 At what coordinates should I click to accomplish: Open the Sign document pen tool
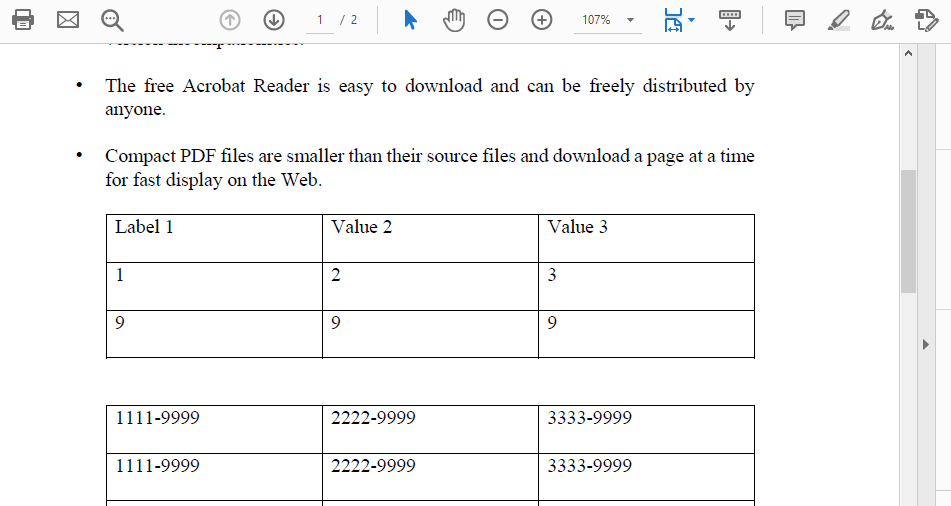tap(882, 20)
